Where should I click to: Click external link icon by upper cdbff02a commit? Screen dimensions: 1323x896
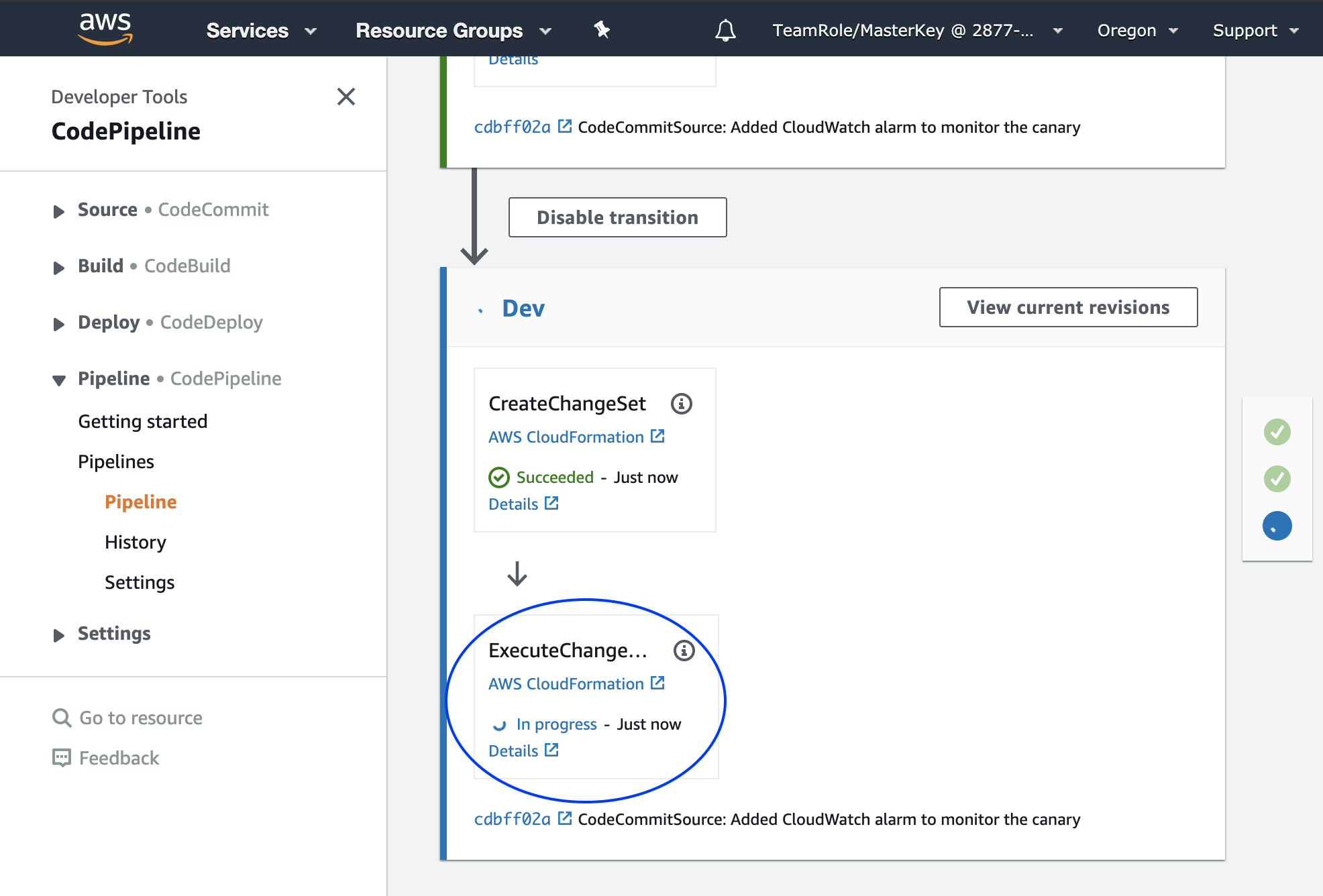565,126
